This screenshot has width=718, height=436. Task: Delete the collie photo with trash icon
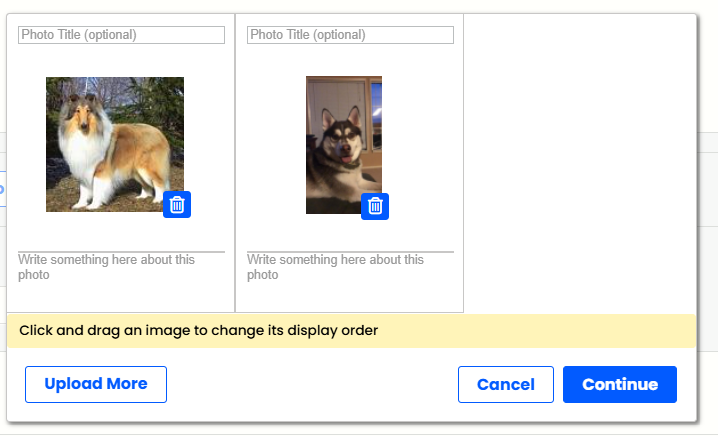177,205
